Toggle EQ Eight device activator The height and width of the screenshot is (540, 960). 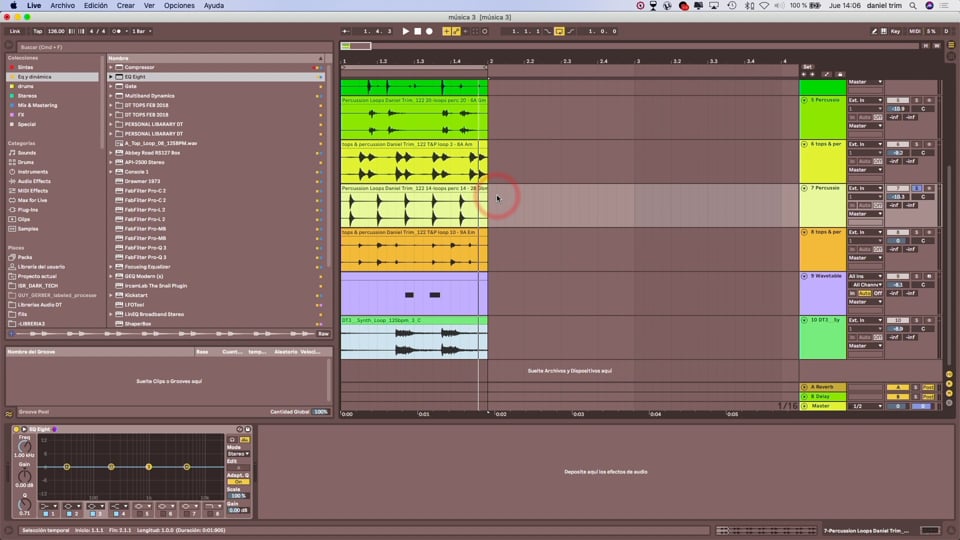tap(17, 429)
